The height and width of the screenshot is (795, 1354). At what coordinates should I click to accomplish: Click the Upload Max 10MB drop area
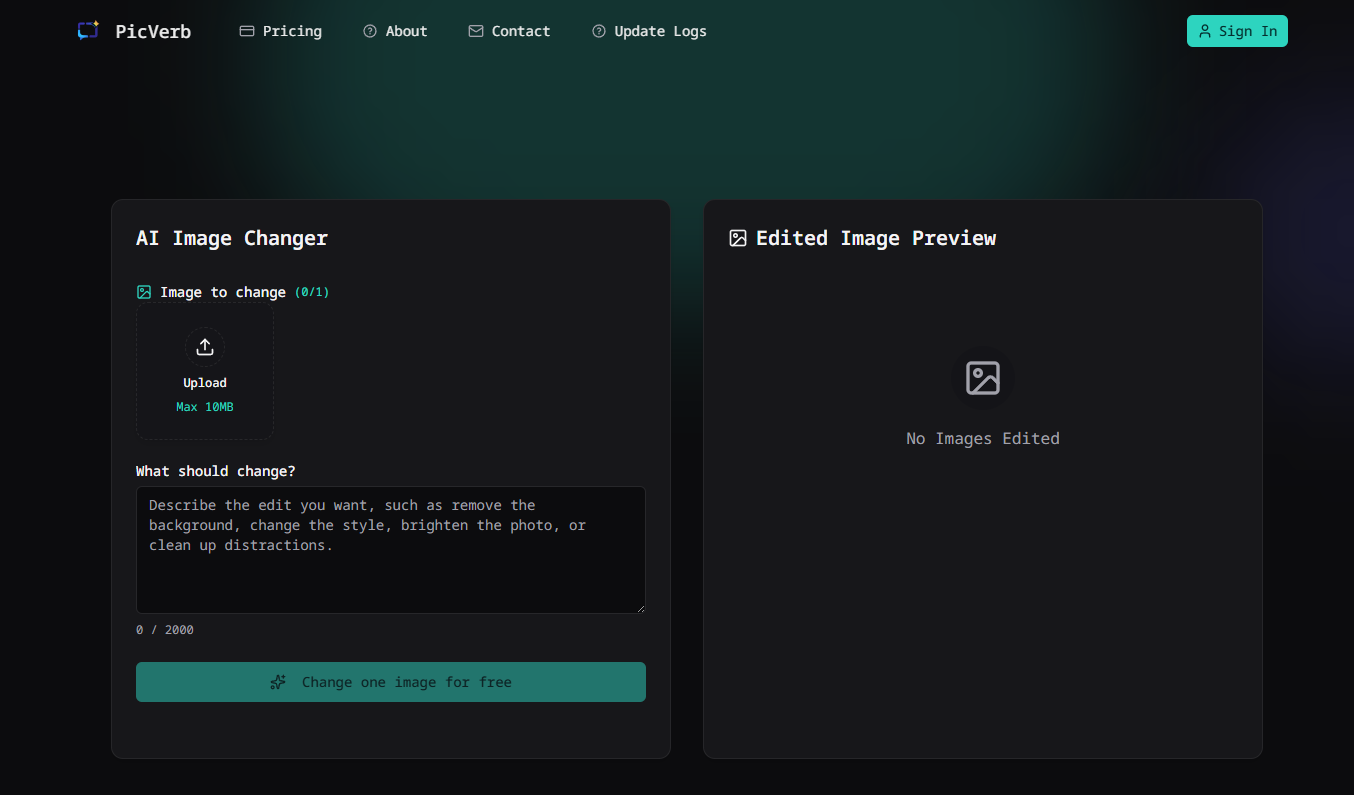pyautogui.click(x=205, y=372)
